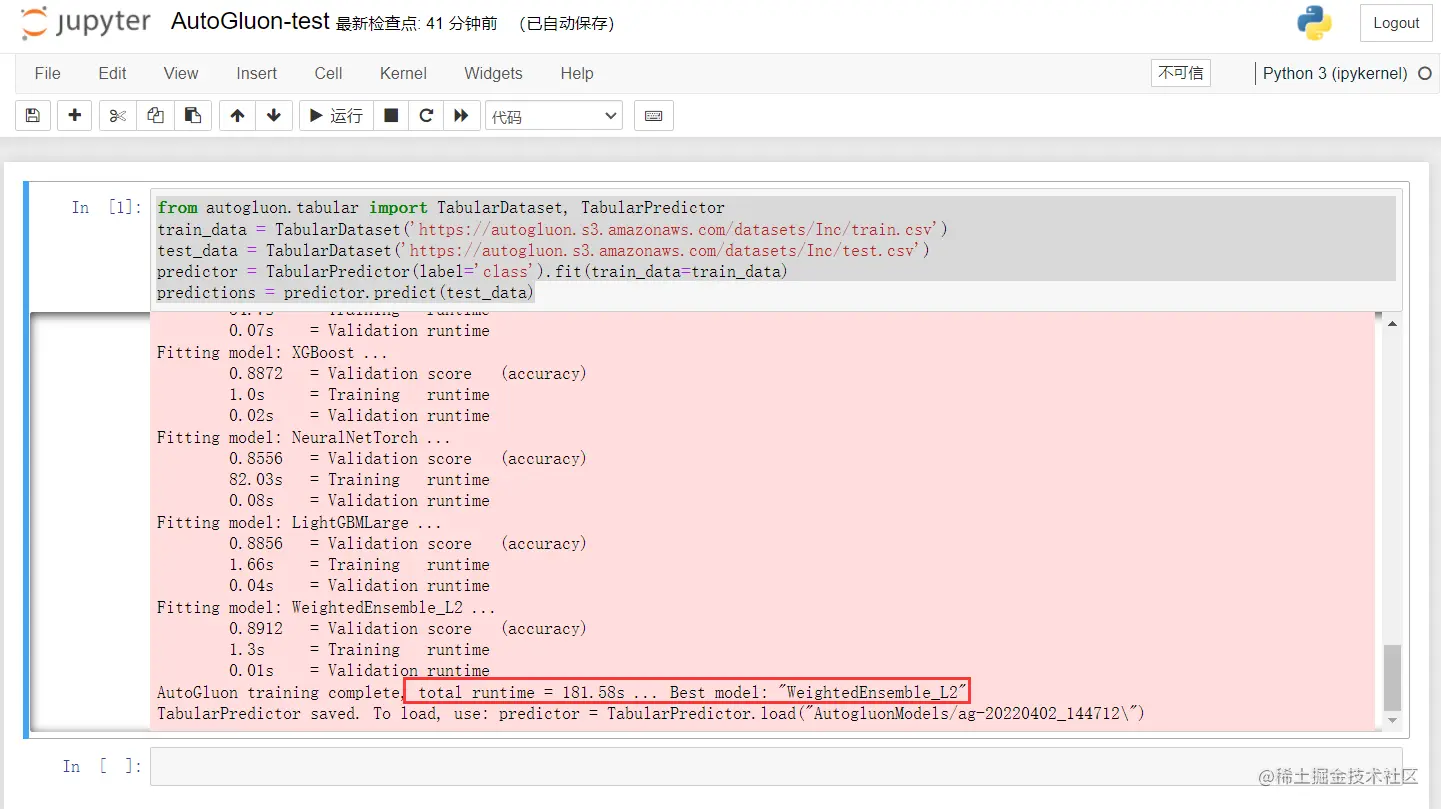Screen dimensions: 1441x809
Task: Click the 'TabularPredictor saved' output line
Action: [650, 713]
